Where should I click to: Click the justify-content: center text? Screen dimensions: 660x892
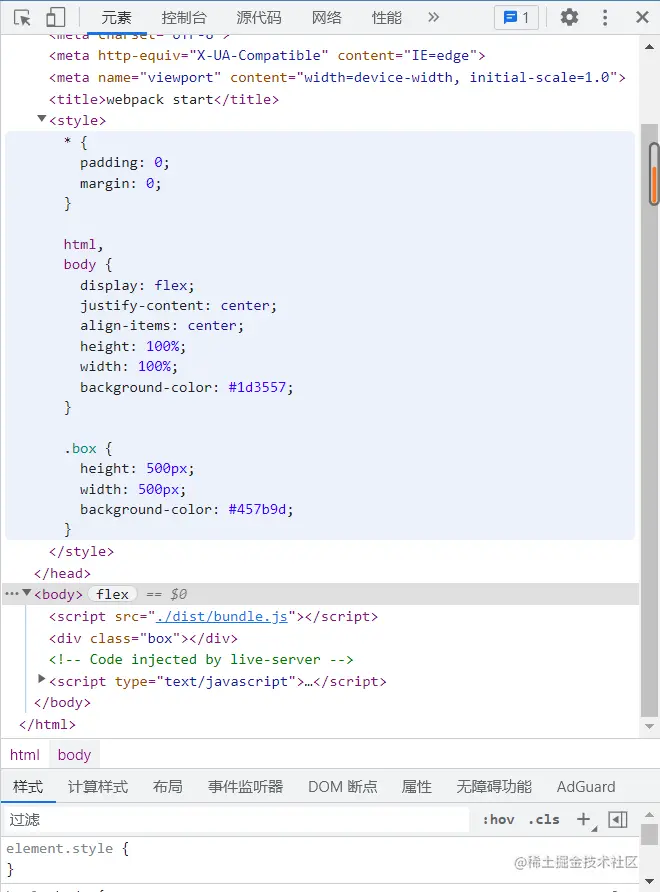coord(178,305)
